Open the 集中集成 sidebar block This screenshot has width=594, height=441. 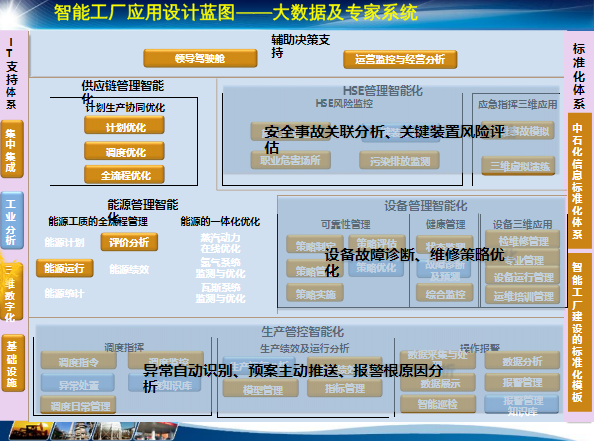12,149
